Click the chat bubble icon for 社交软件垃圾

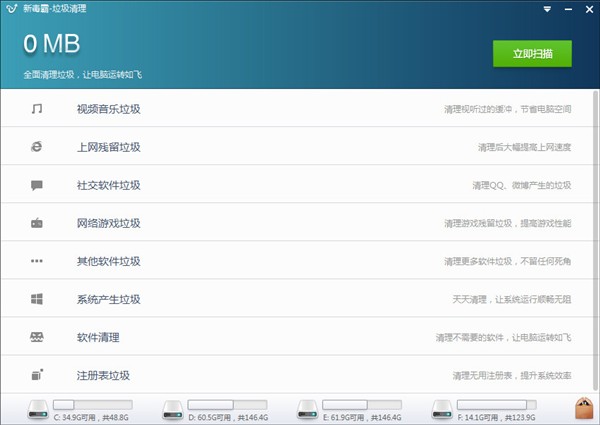37,185
